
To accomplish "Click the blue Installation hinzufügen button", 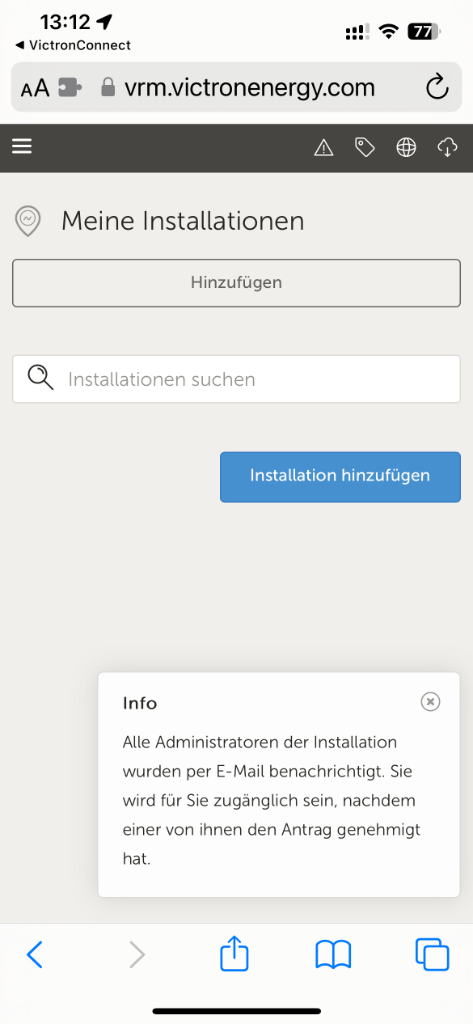I will 340,477.
